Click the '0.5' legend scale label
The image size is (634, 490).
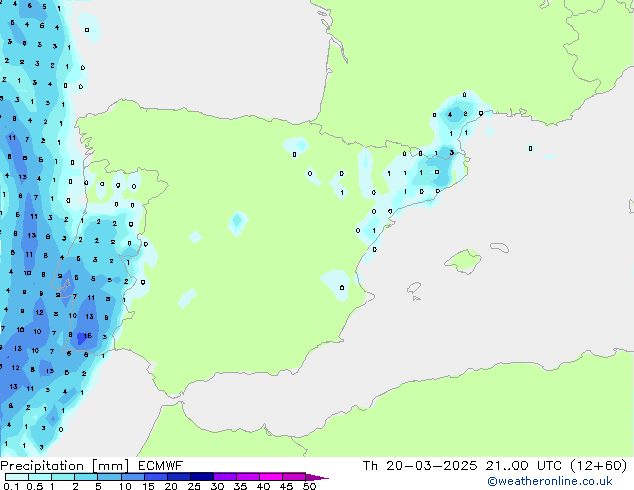click(34, 486)
